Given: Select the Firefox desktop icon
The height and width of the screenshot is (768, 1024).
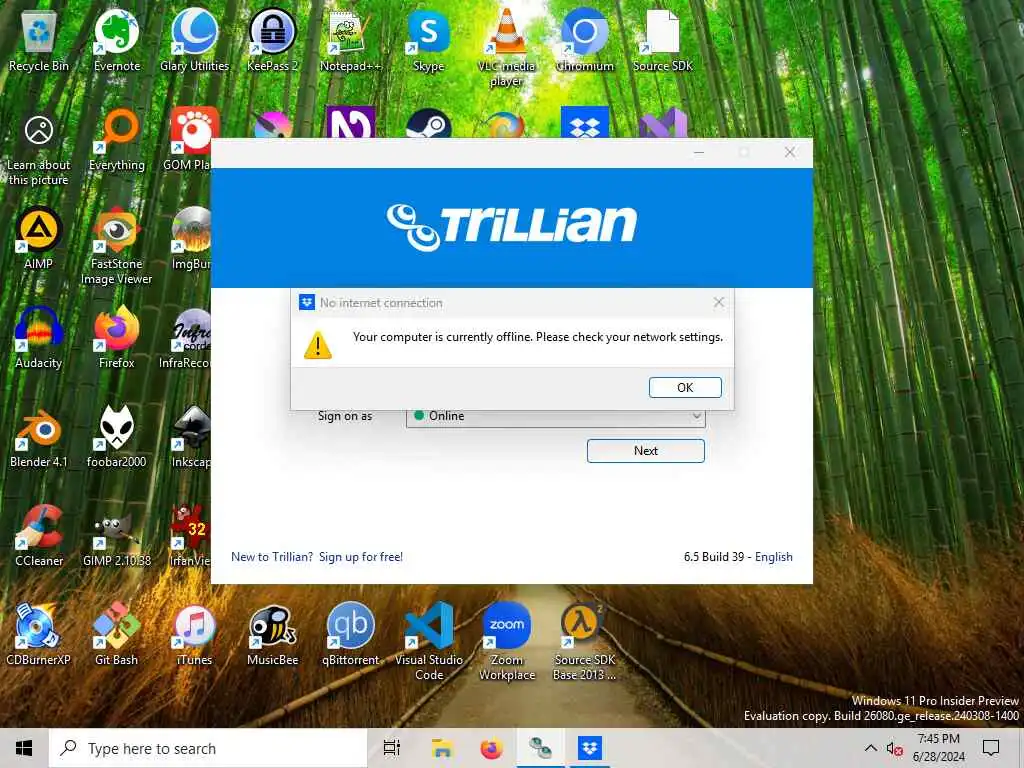Looking at the screenshot, I should point(117,338).
